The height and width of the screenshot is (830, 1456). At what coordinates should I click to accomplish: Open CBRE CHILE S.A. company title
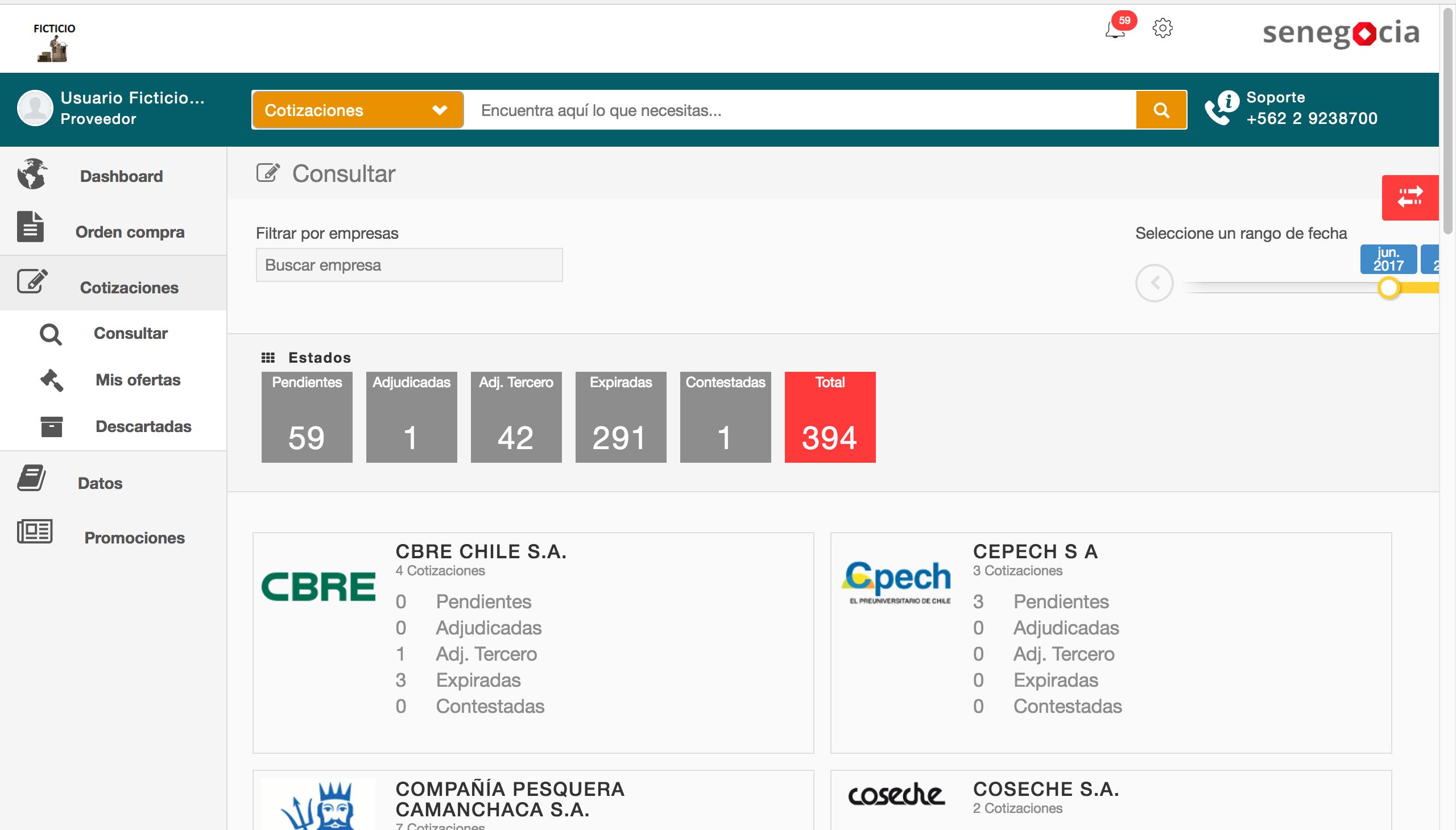[481, 551]
